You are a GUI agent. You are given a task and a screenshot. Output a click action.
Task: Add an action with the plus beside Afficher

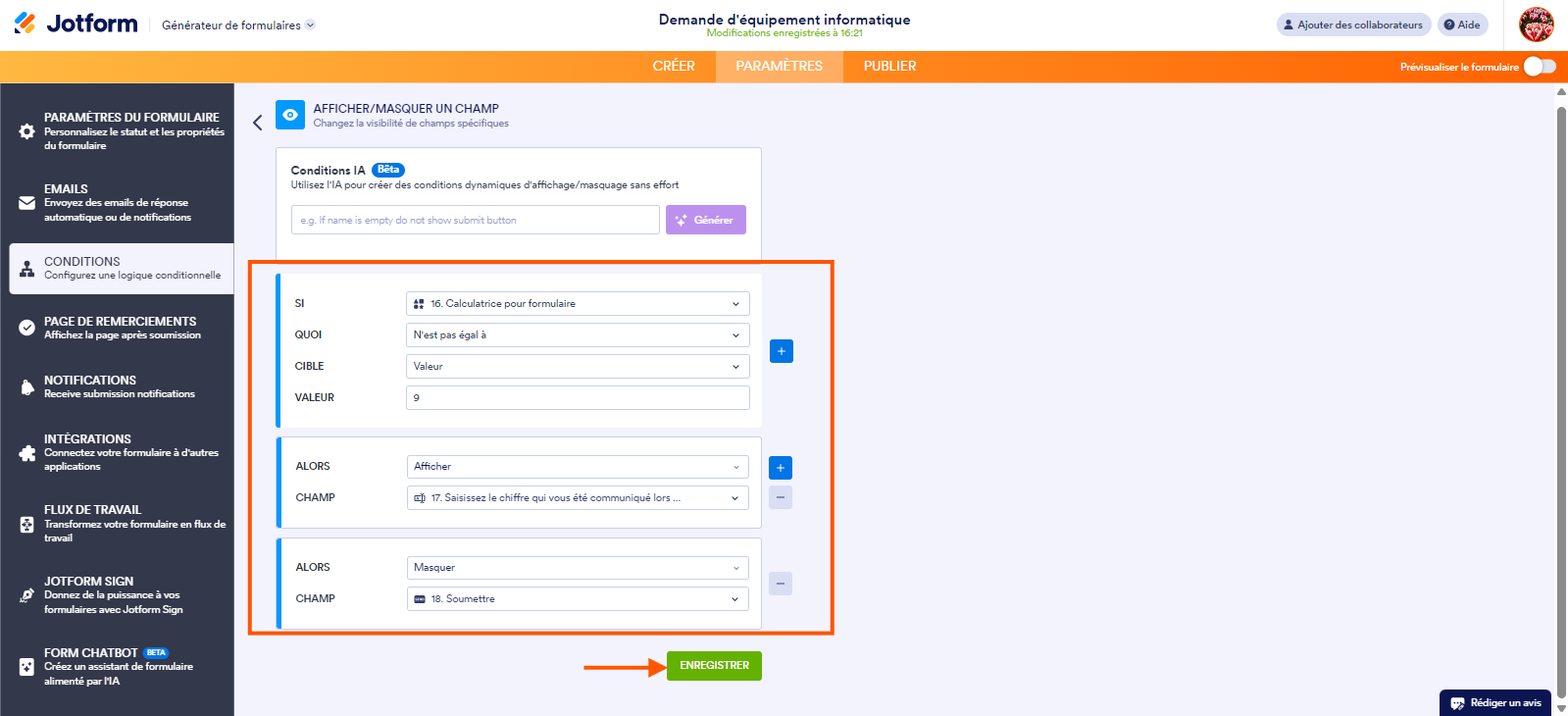(781, 468)
